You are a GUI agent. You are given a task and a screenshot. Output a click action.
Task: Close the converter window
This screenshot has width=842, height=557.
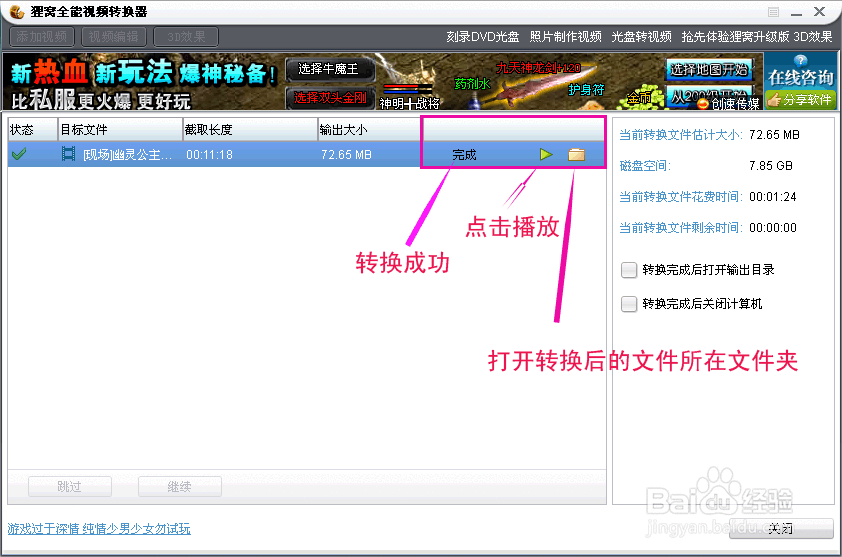(819, 12)
